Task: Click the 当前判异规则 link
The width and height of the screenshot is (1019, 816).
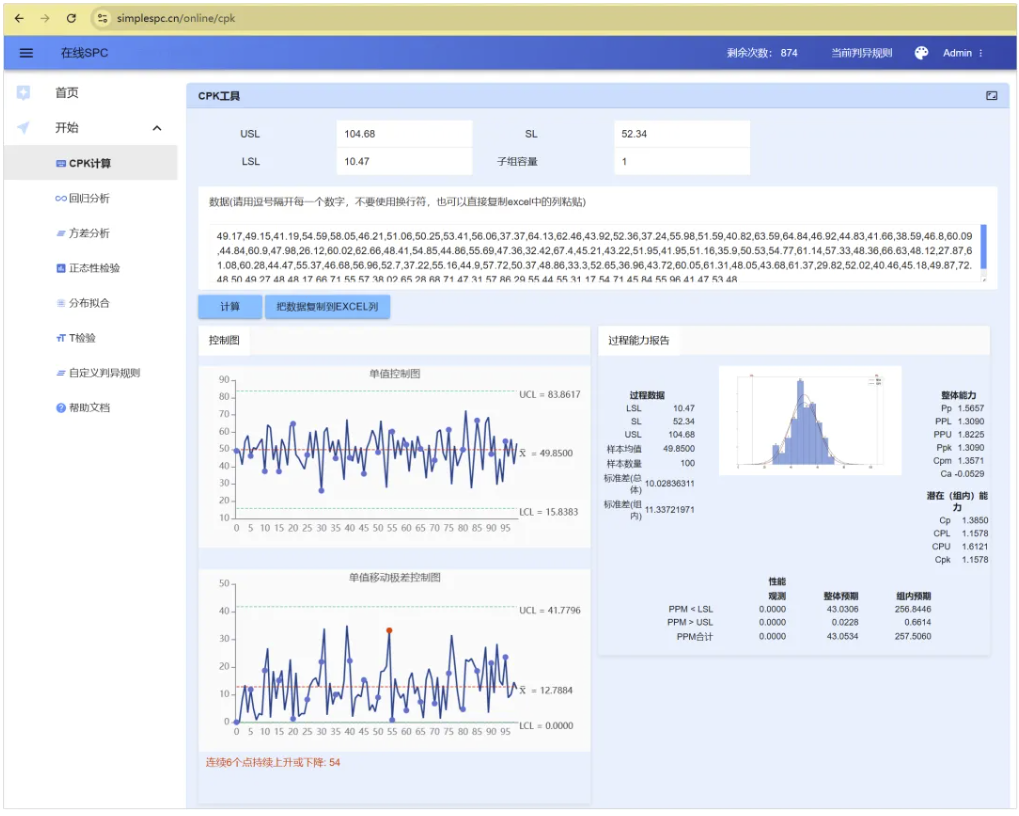Action: pos(861,53)
